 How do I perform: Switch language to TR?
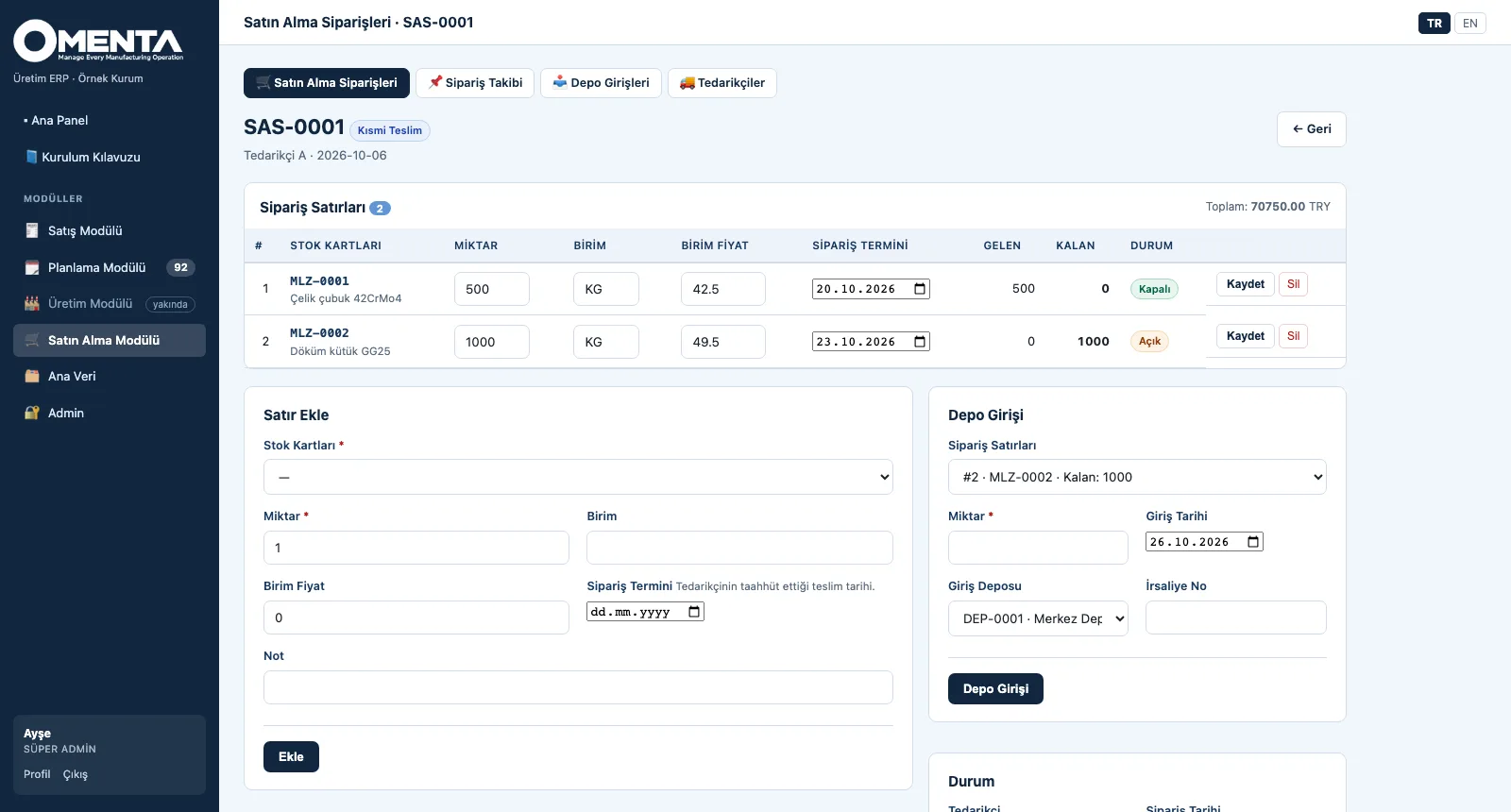tap(1435, 23)
